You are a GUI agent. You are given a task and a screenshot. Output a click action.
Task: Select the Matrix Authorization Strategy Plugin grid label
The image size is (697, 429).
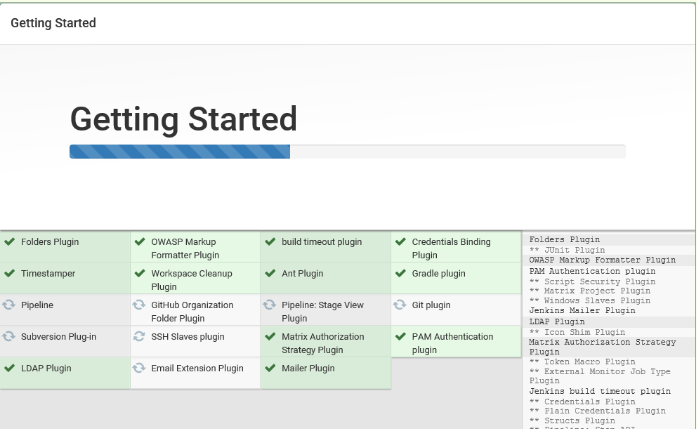(x=323, y=343)
